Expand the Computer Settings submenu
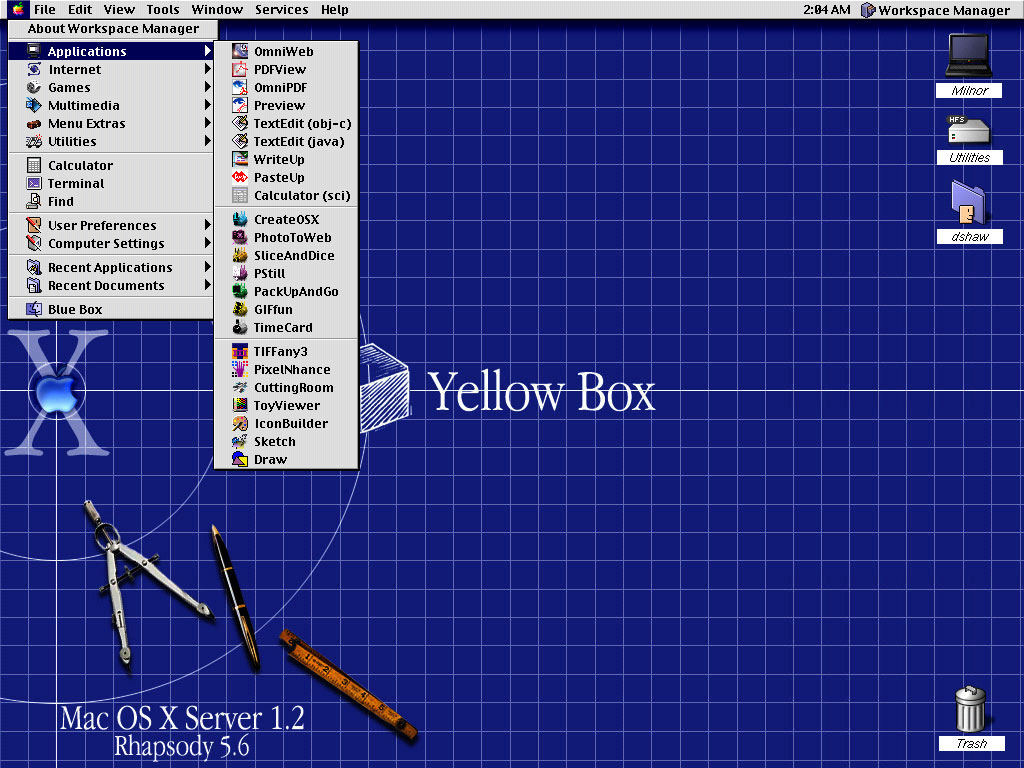The width and height of the screenshot is (1024, 768). (106, 243)
